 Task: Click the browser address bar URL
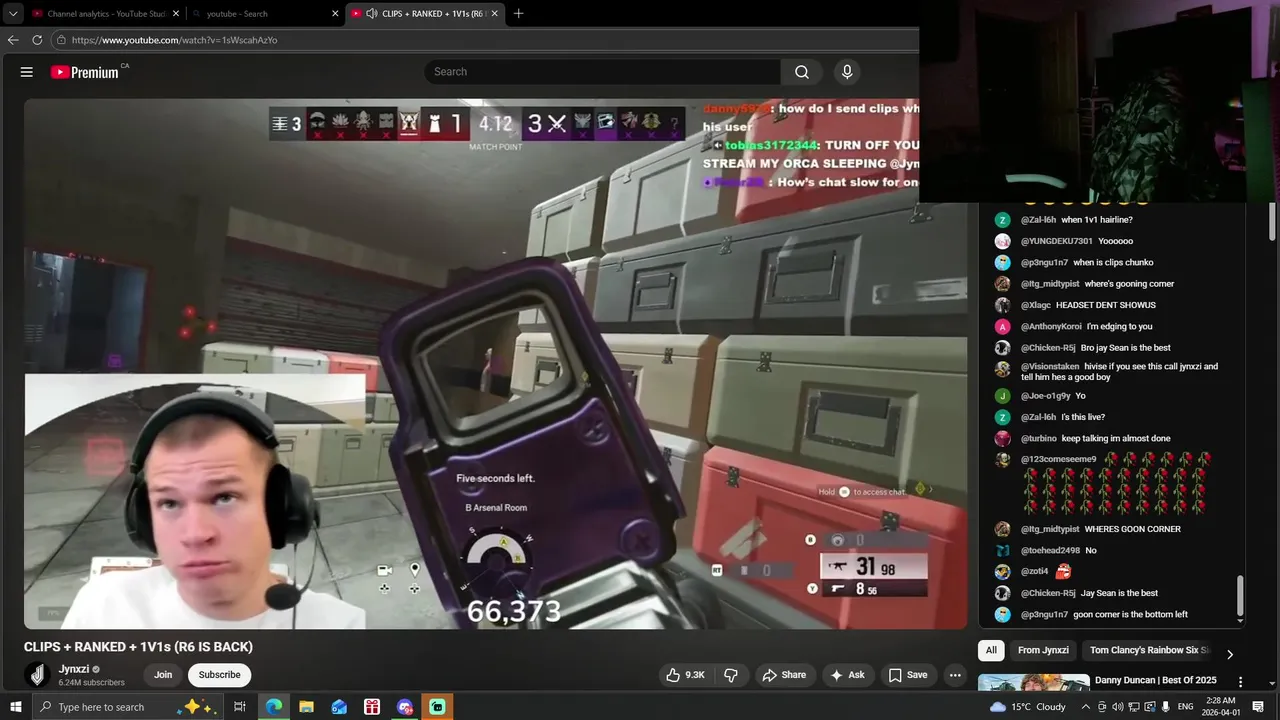[x=175, y=40]
